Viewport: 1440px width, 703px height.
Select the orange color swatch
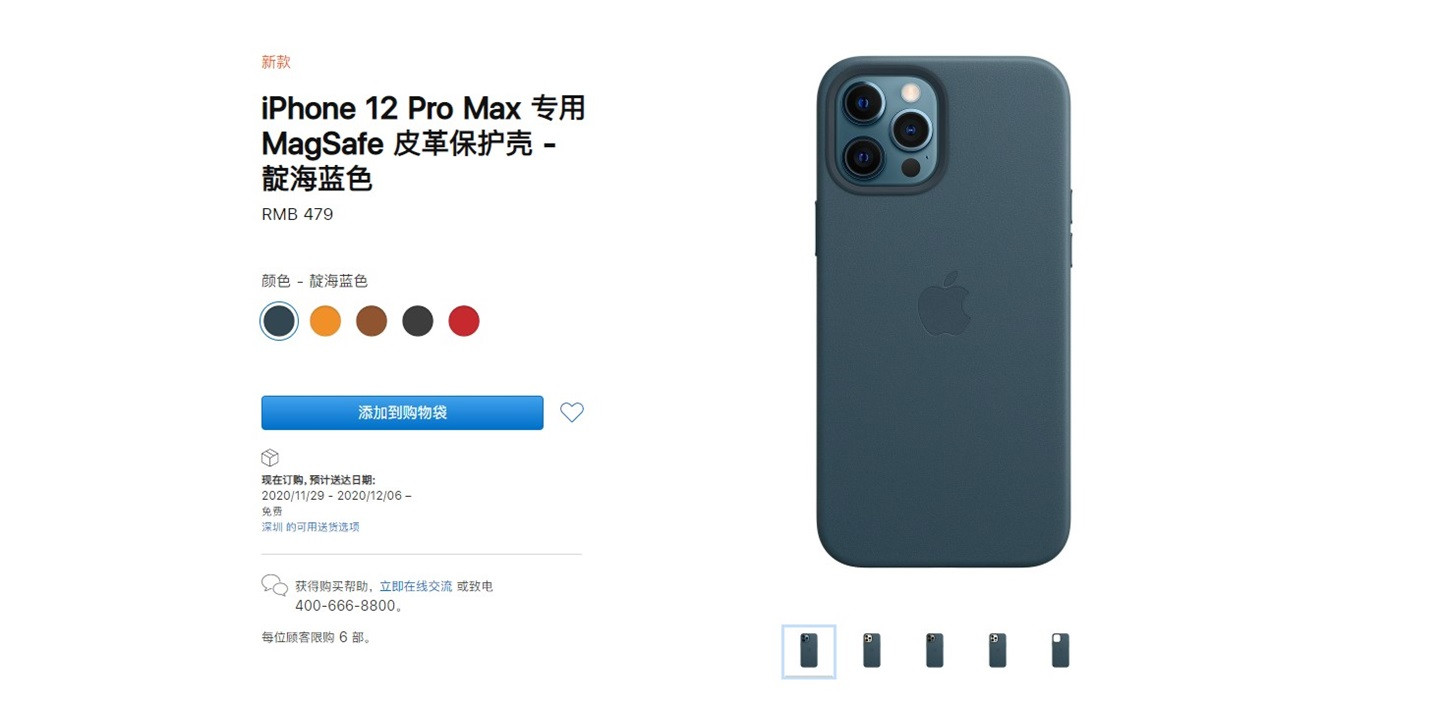[325, 321]
